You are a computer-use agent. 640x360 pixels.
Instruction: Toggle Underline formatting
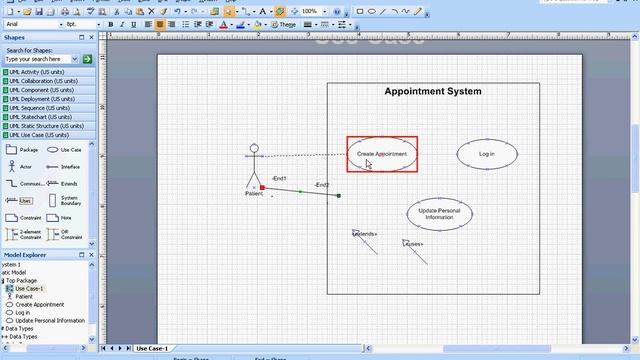[133, 24]
